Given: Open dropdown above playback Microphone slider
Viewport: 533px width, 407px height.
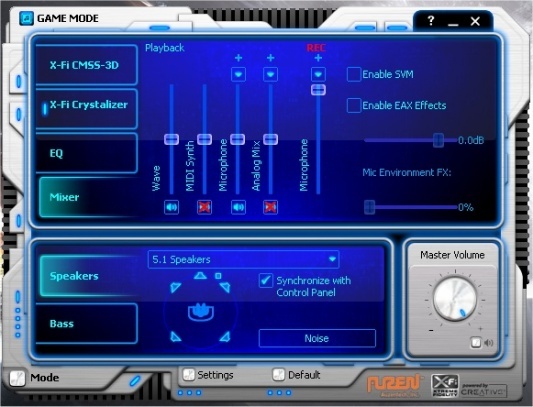Looking at the screenshot, I should pyautogui.click(x=238, y=74).
